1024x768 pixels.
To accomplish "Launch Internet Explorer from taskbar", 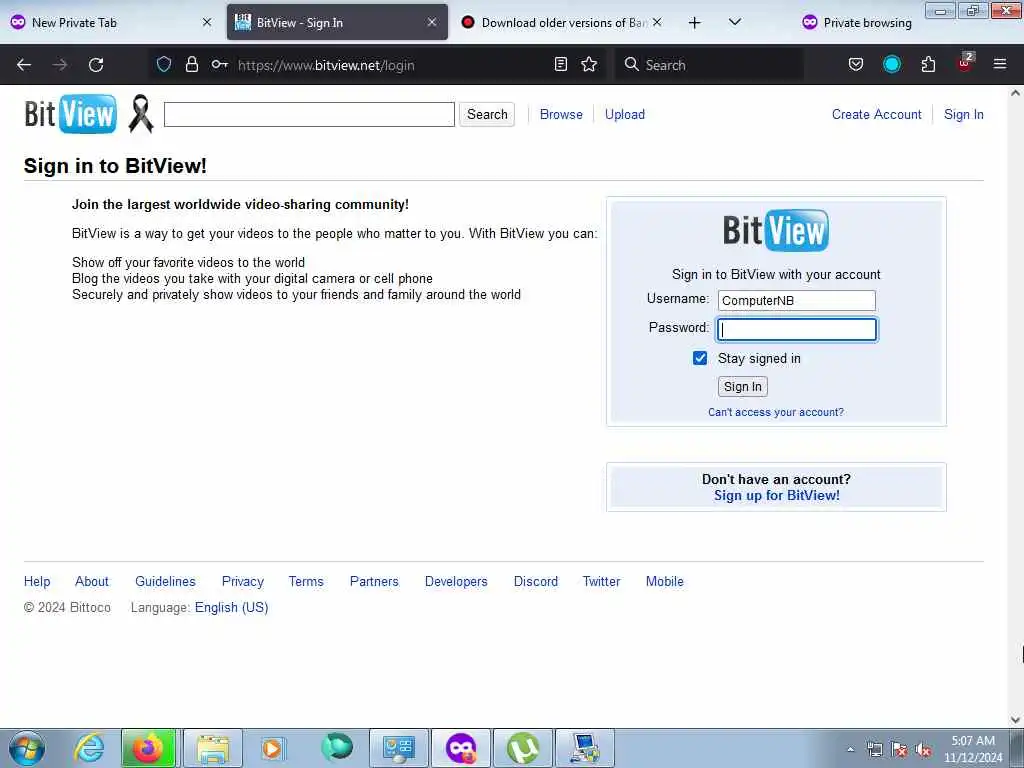I will coord(89,748).
